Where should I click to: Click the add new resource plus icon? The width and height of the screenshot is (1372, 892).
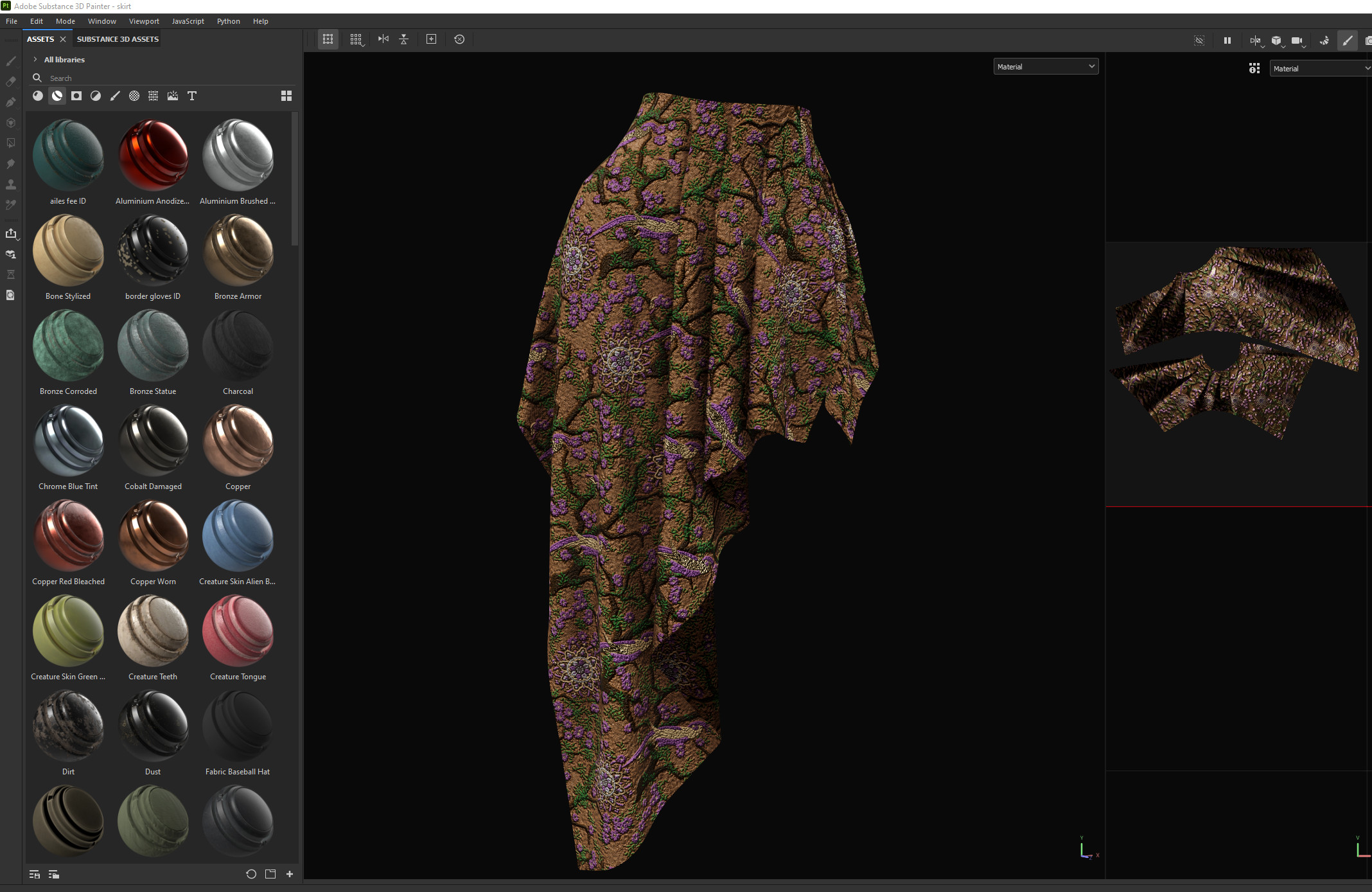[290, 874]
